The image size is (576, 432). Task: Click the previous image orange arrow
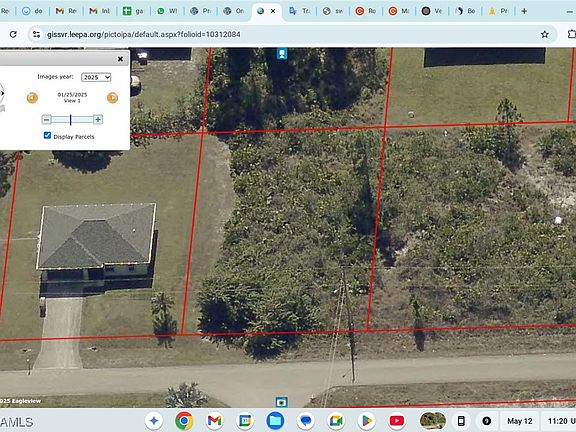click(x=32, y=98)
